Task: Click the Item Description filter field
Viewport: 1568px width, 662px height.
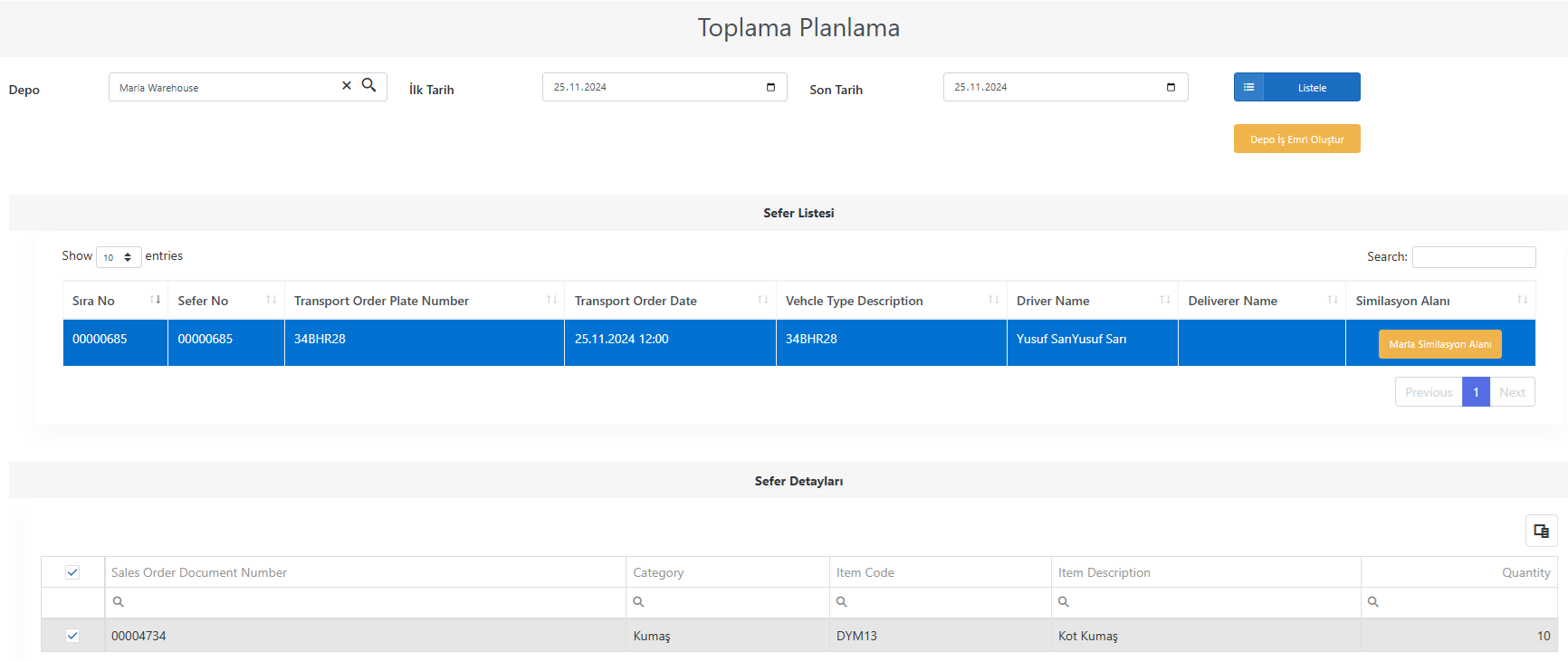Action: (x=1206, y=602)
